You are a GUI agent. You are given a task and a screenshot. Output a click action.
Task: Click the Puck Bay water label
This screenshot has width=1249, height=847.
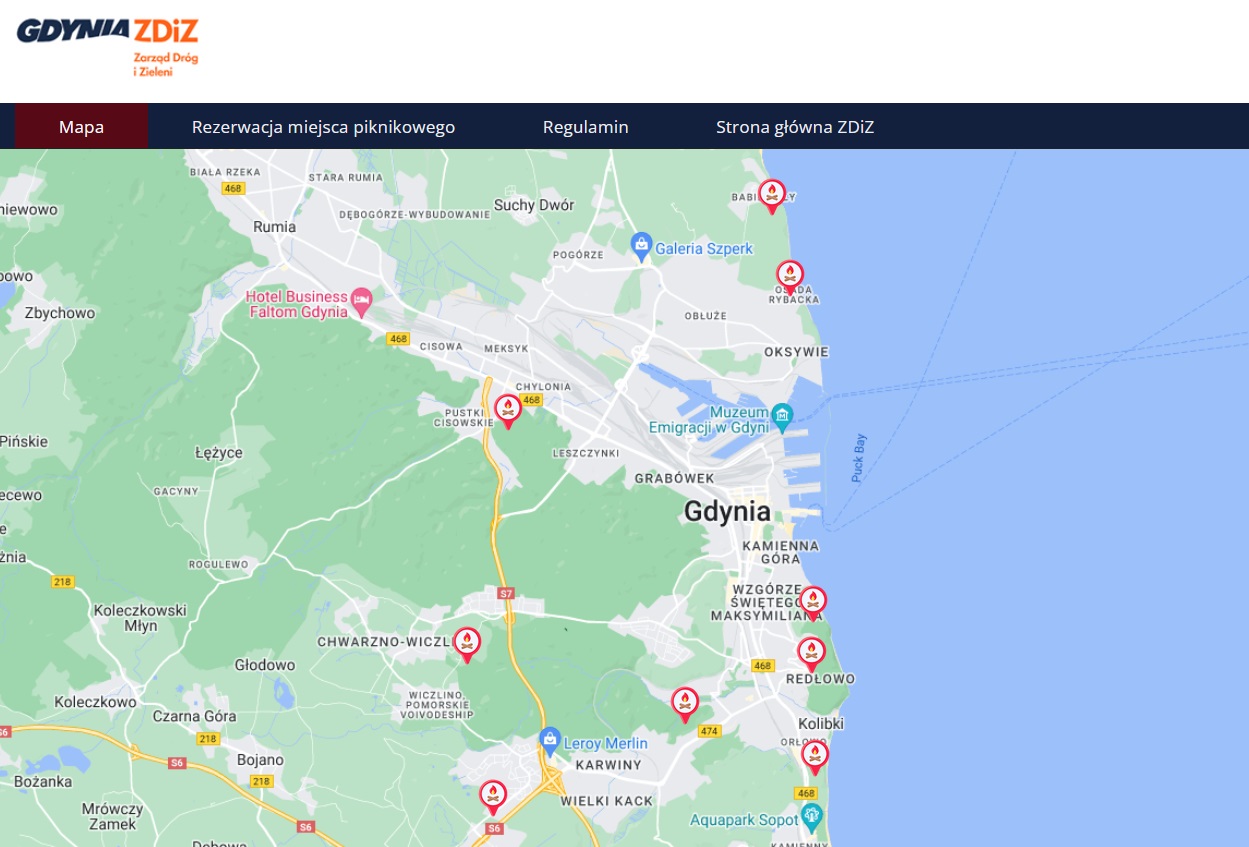(x=858, y=458)
